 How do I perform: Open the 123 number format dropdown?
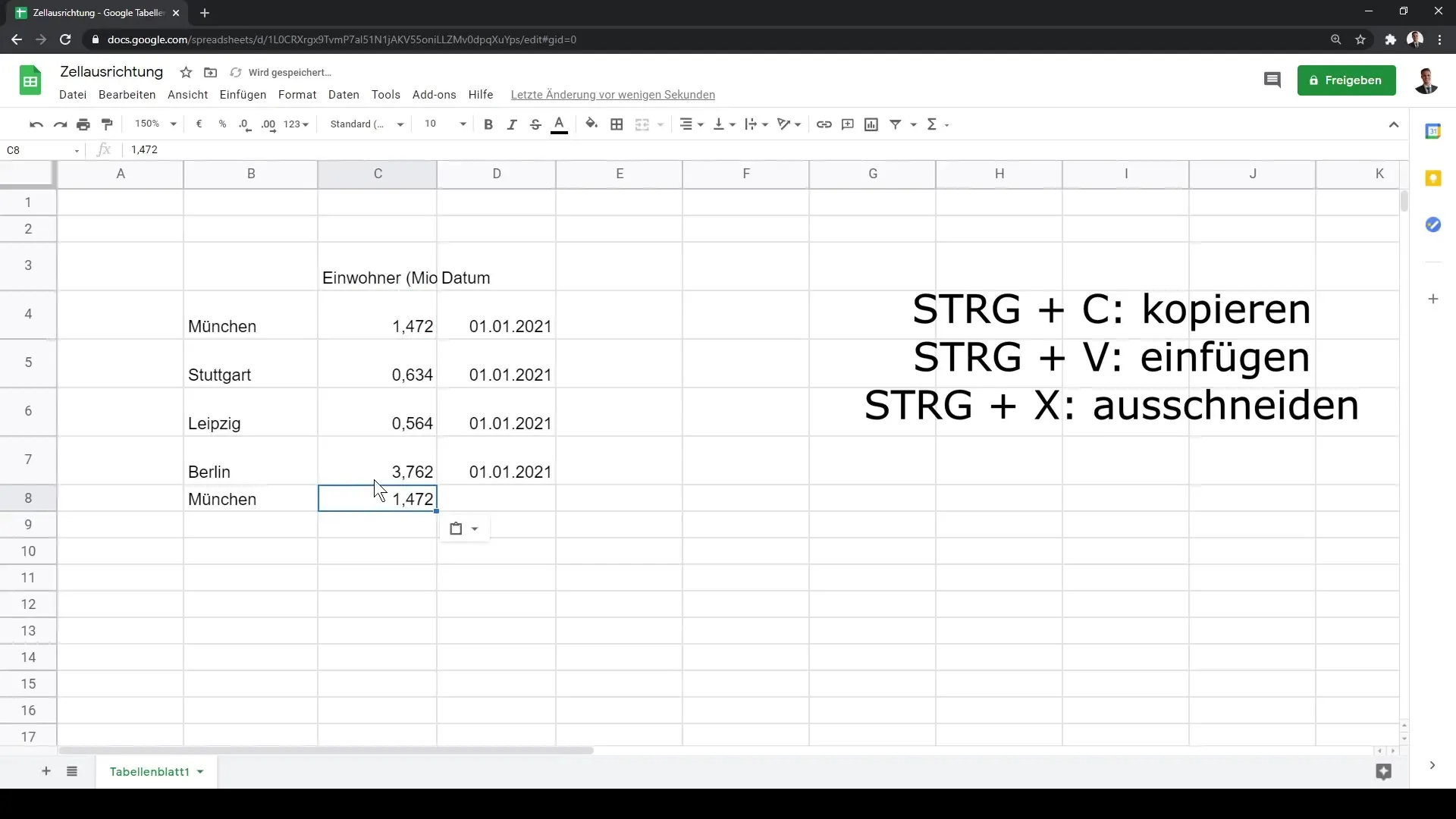click(x=297, y=124)
